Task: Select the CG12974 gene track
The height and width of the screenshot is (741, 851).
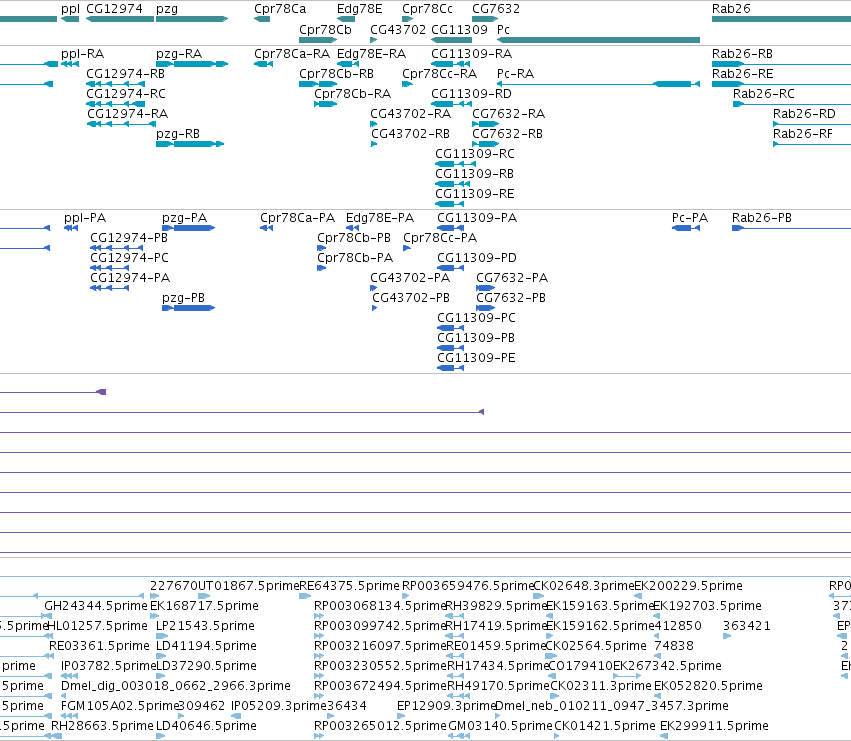Action: pos(120,19)
